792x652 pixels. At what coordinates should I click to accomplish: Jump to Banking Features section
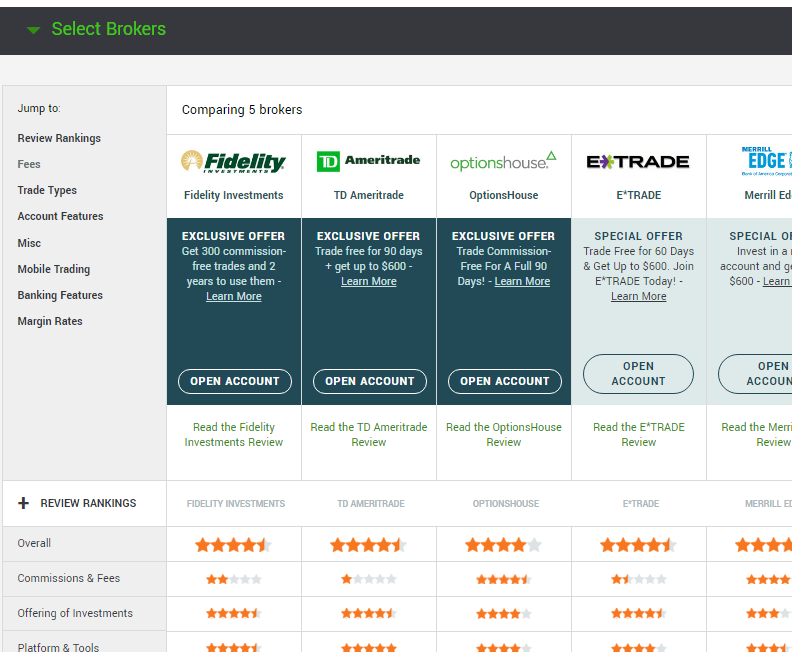click(x=60, y=295)
